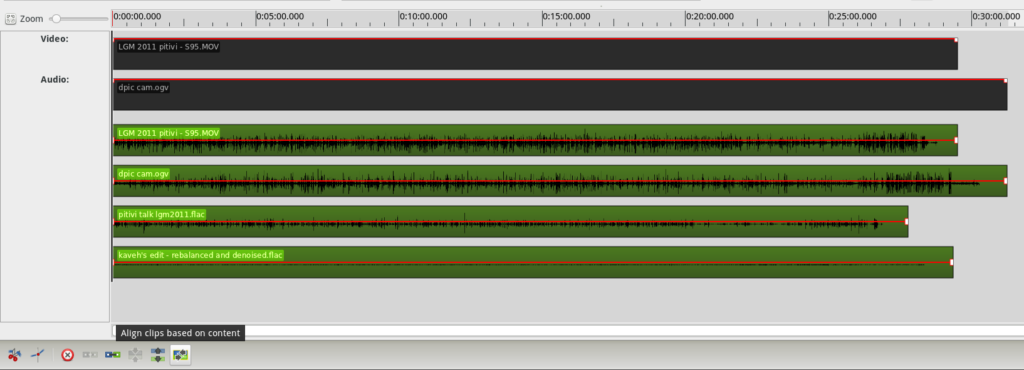Screen dimensions: 1024x370
Task: Click the add keyframe tool icon
Action: click(38, 355)
